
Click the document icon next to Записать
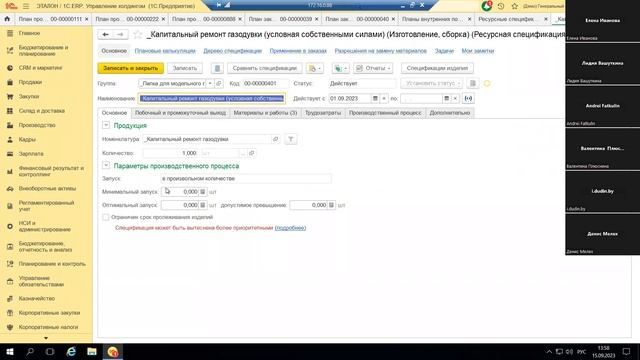tap(217, 68)
